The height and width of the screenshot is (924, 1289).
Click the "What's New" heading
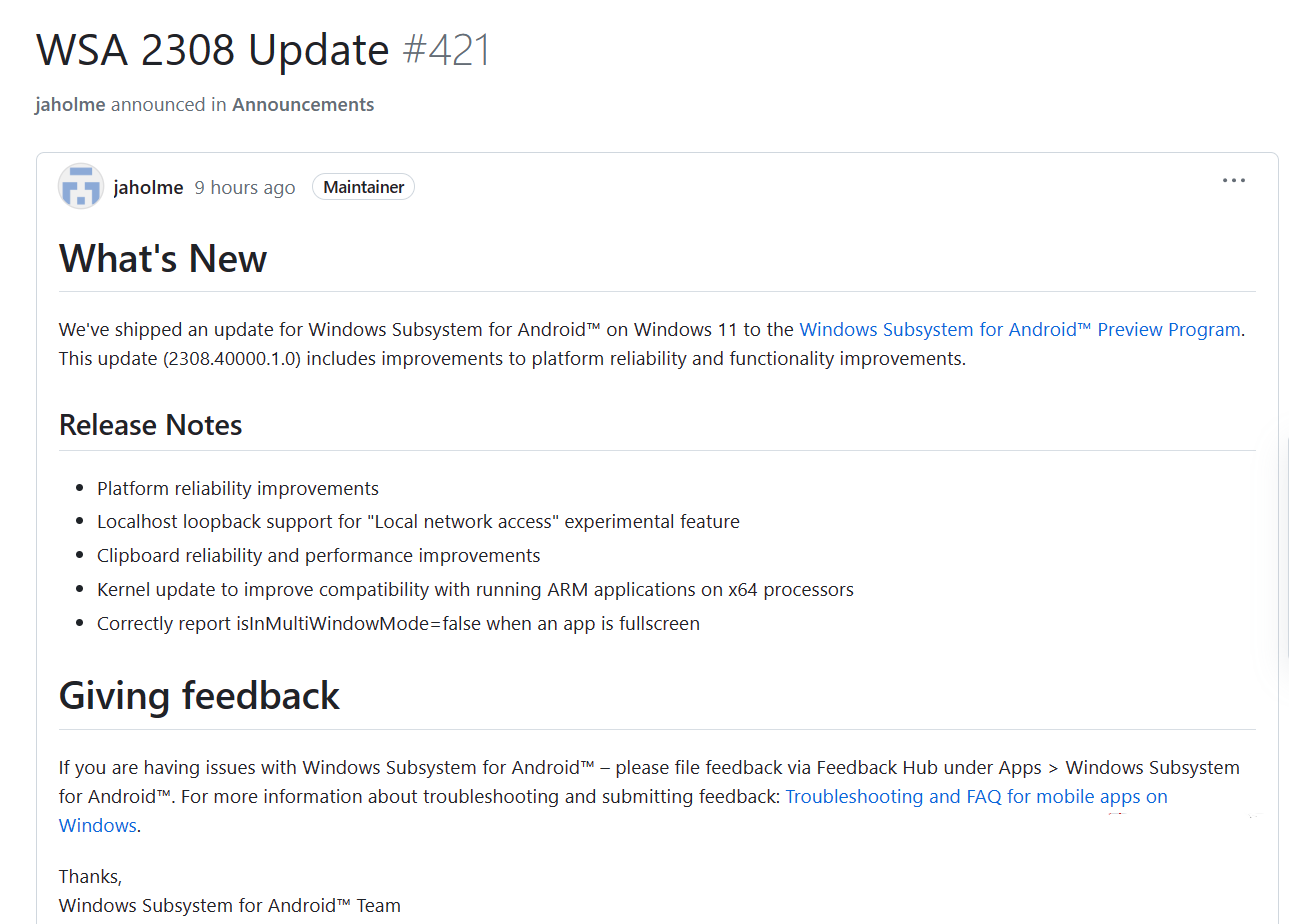(163, 259)
